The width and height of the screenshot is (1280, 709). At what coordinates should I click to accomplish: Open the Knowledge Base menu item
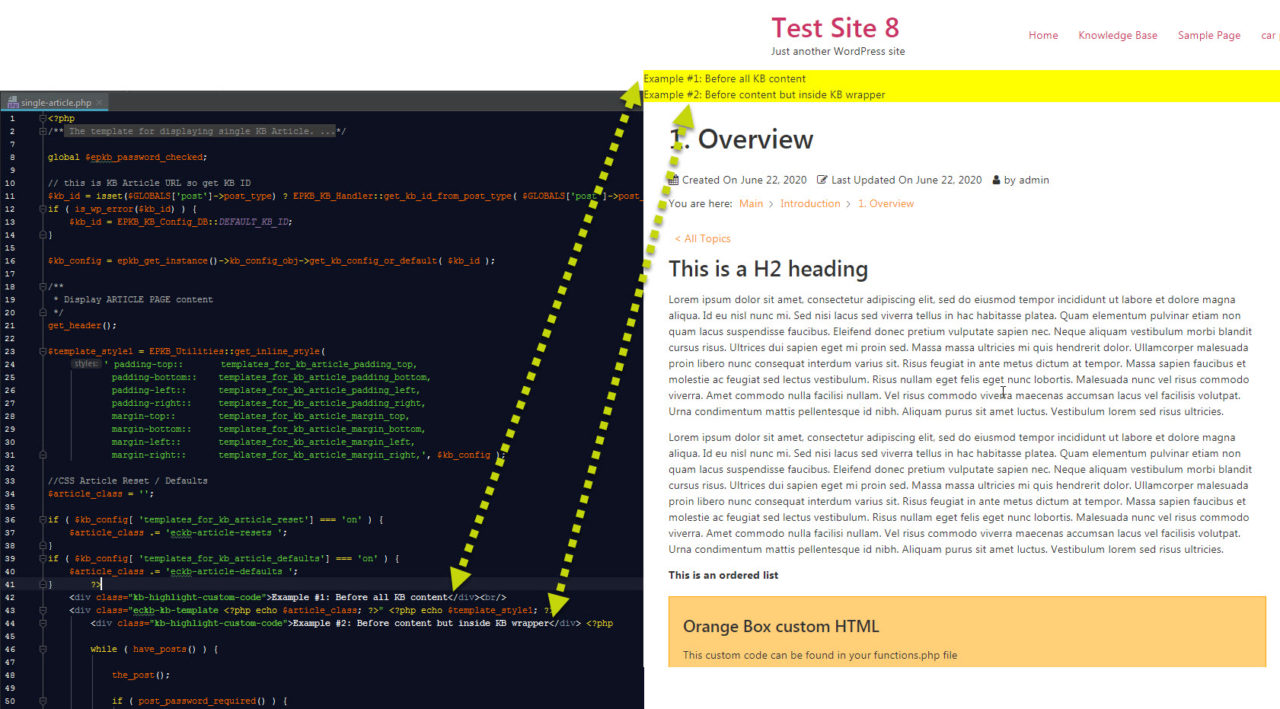click(x=1118, y=35)
